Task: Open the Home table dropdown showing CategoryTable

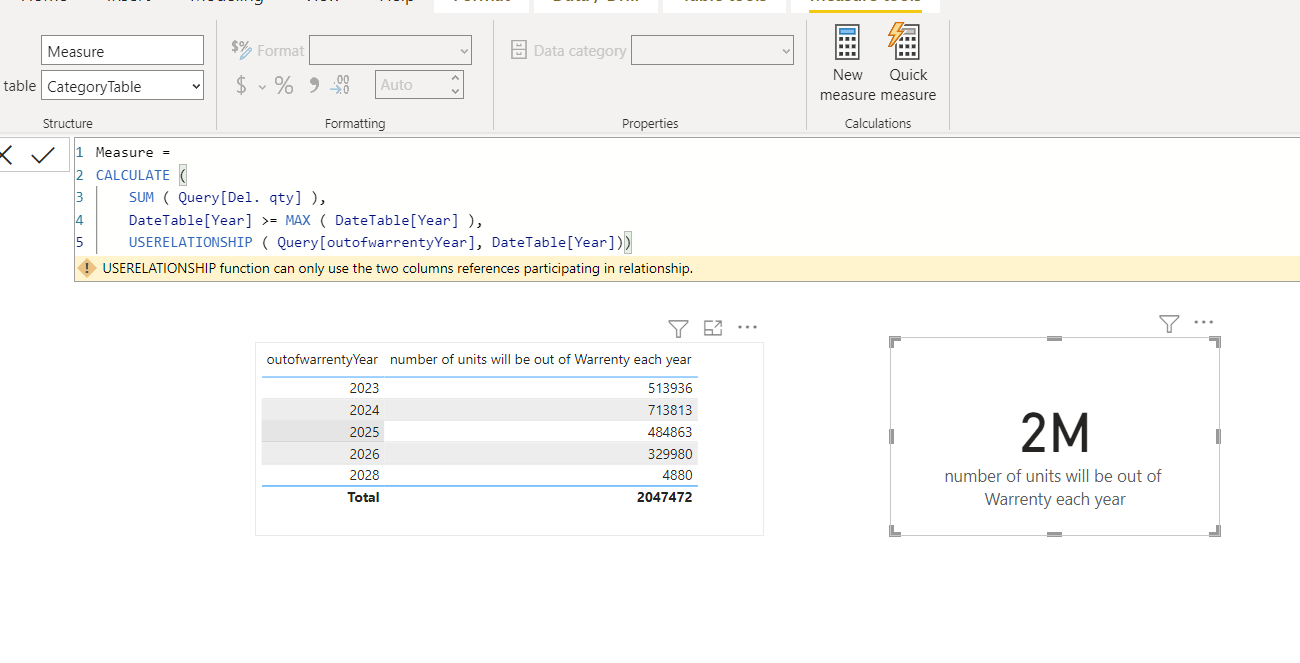Action: [123, 86]
